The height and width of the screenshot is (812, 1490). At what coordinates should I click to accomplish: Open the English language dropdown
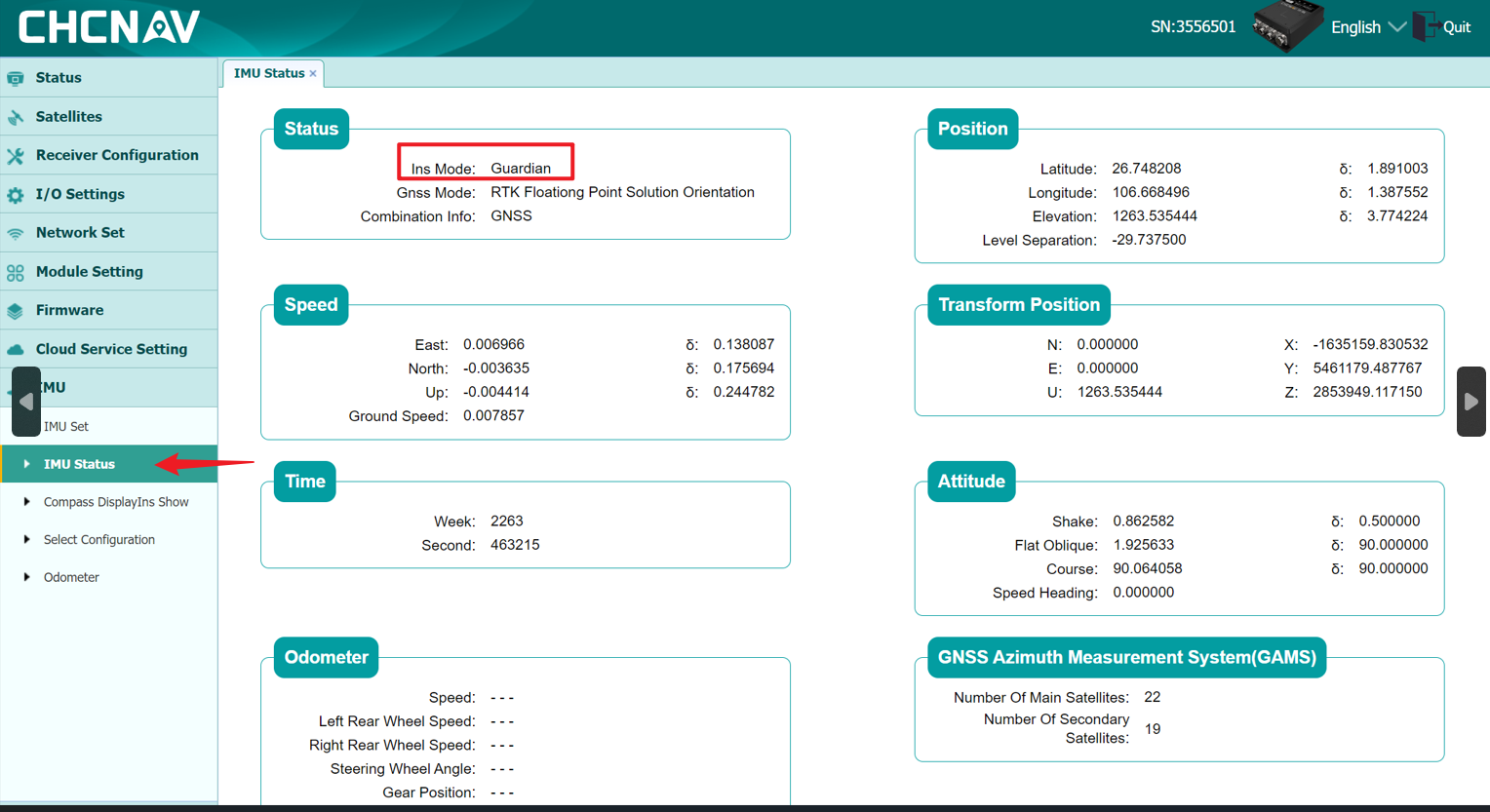[x=1368, y=27]
